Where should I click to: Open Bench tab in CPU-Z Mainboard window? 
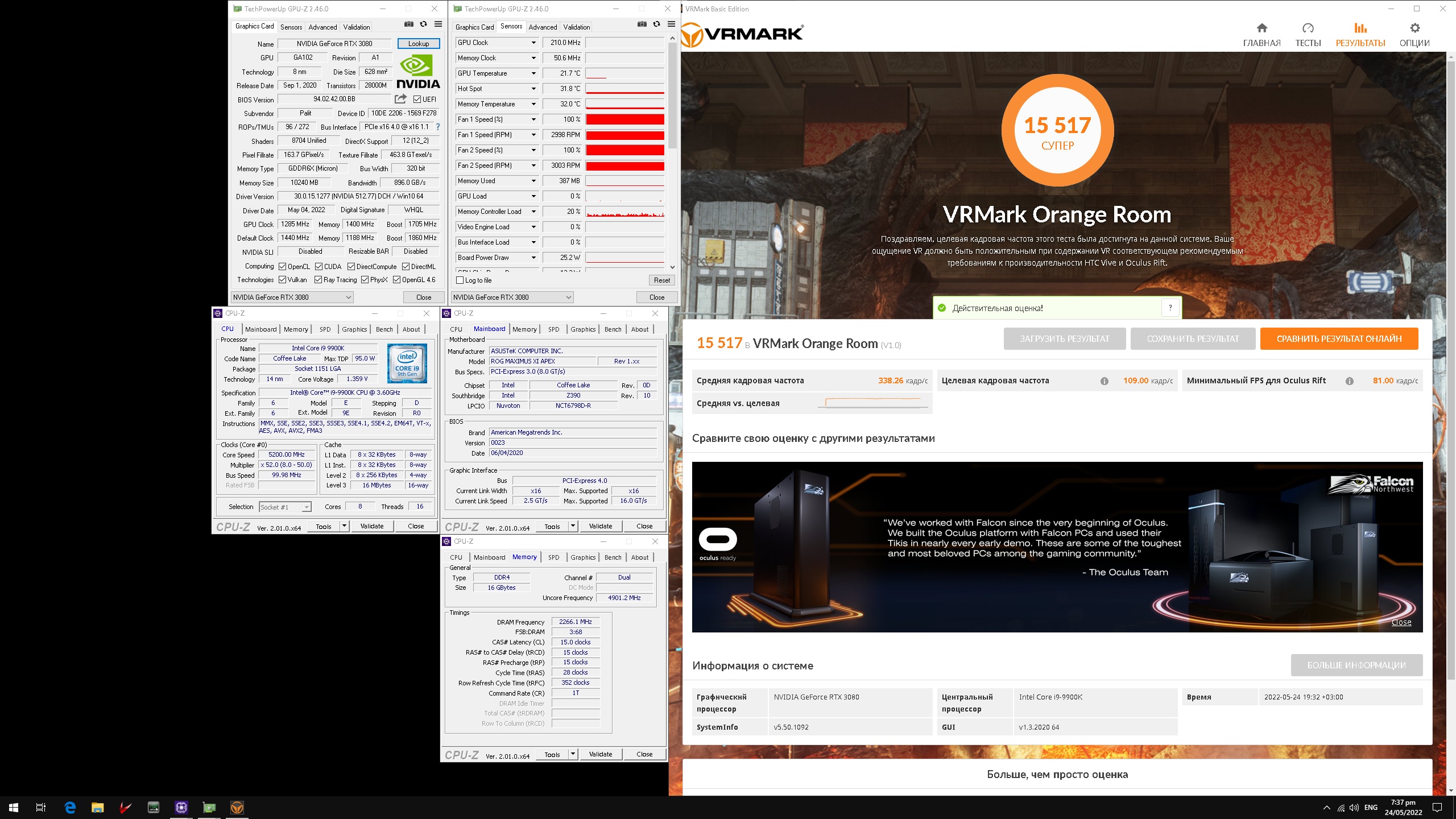(x=613, y=329)
